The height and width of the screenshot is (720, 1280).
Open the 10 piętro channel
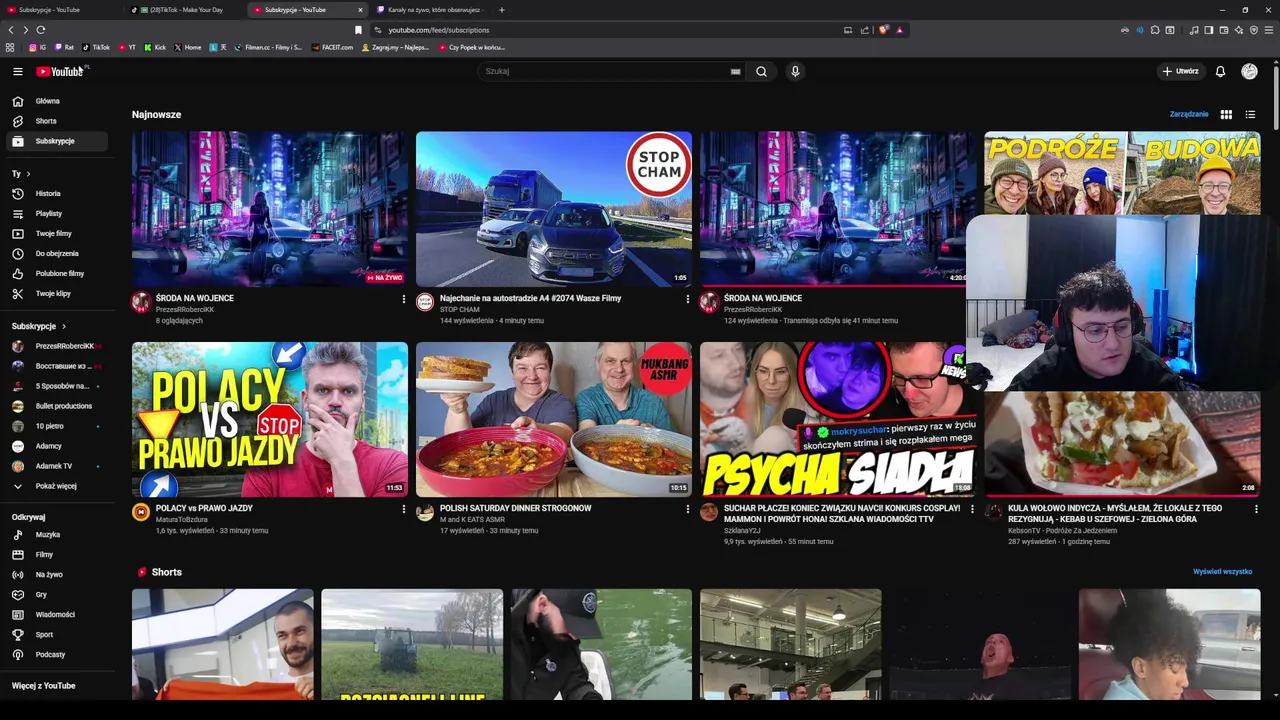[x=55, y=426]
